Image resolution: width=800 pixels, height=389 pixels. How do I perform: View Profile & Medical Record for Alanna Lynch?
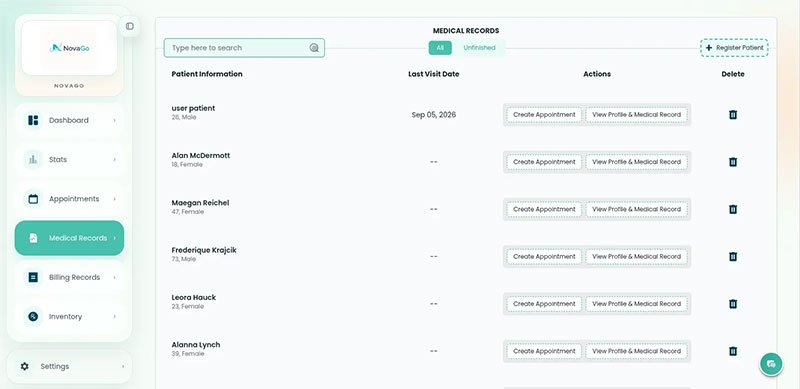tap(636, 351)
